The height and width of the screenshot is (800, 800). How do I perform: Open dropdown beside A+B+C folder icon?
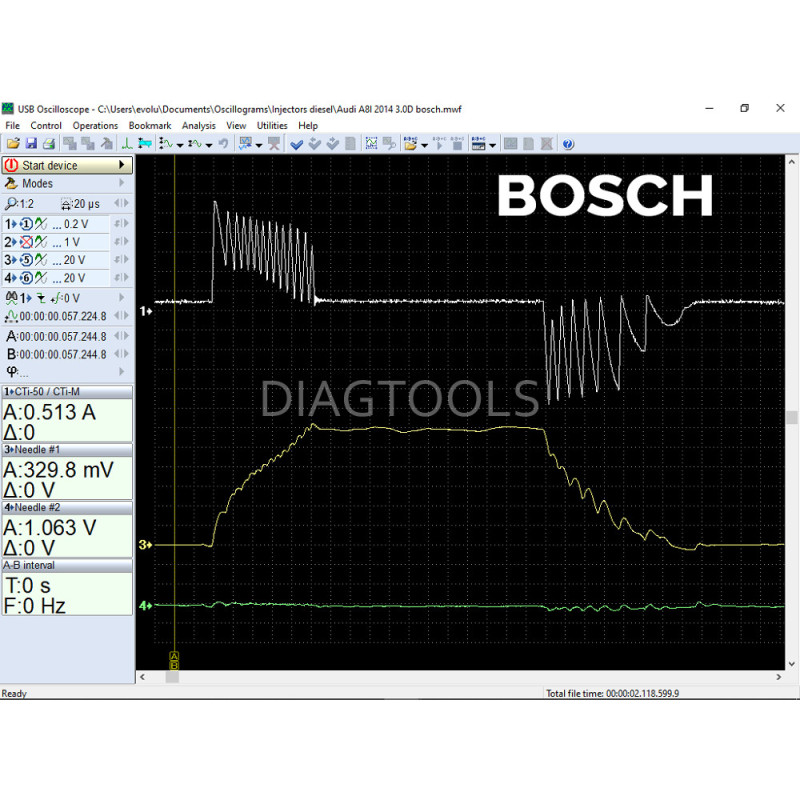point(424,145)
